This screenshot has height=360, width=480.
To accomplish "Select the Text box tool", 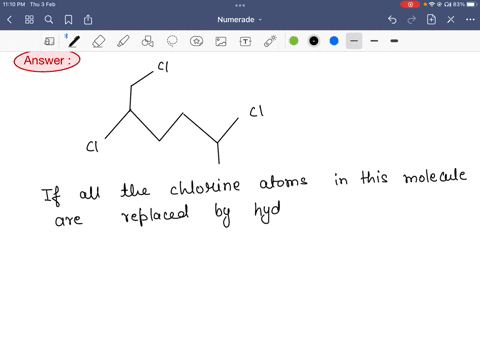I will point(245,41).
